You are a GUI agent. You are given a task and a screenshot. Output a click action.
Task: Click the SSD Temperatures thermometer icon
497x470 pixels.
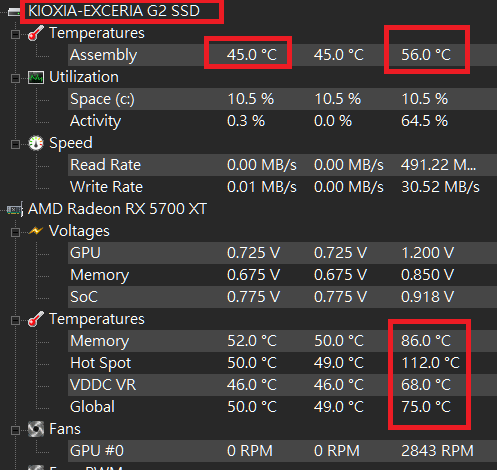(x=36, y=33)
